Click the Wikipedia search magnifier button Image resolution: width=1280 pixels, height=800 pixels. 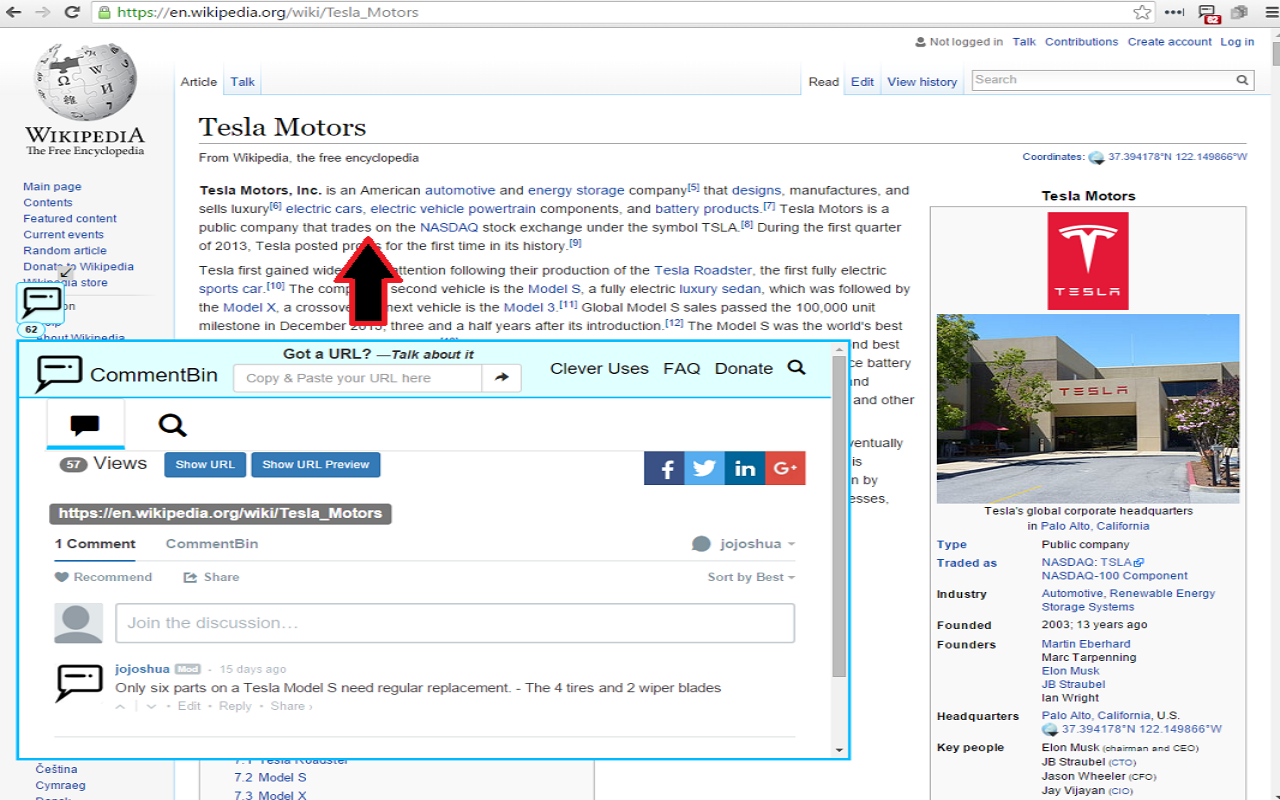click(1242, 80)
